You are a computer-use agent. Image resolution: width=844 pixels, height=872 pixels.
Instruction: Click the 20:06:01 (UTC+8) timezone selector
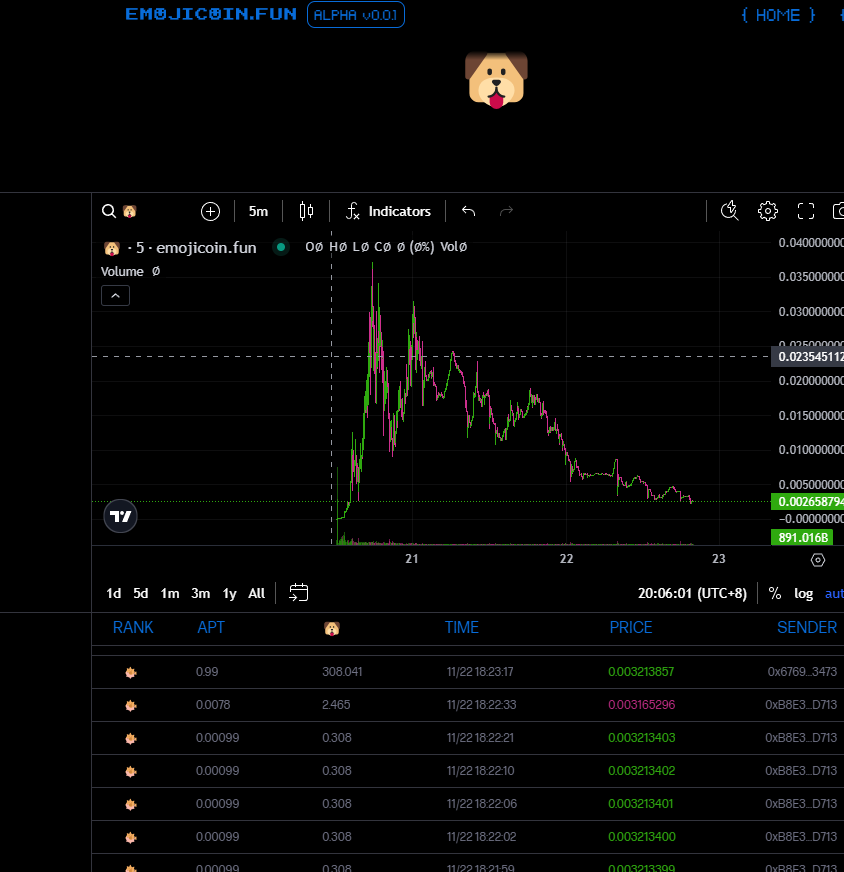pyautogui.click(x=692, y=593)
